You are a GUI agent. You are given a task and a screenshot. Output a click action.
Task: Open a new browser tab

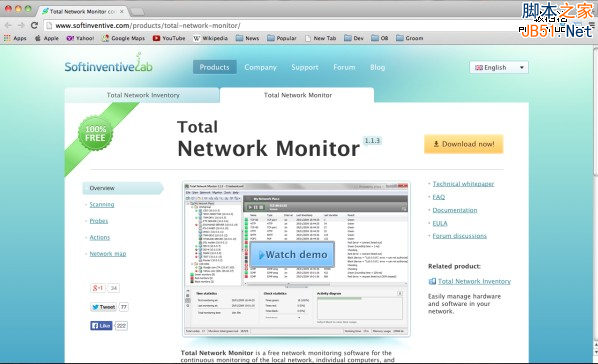click(x=137, y=12)
